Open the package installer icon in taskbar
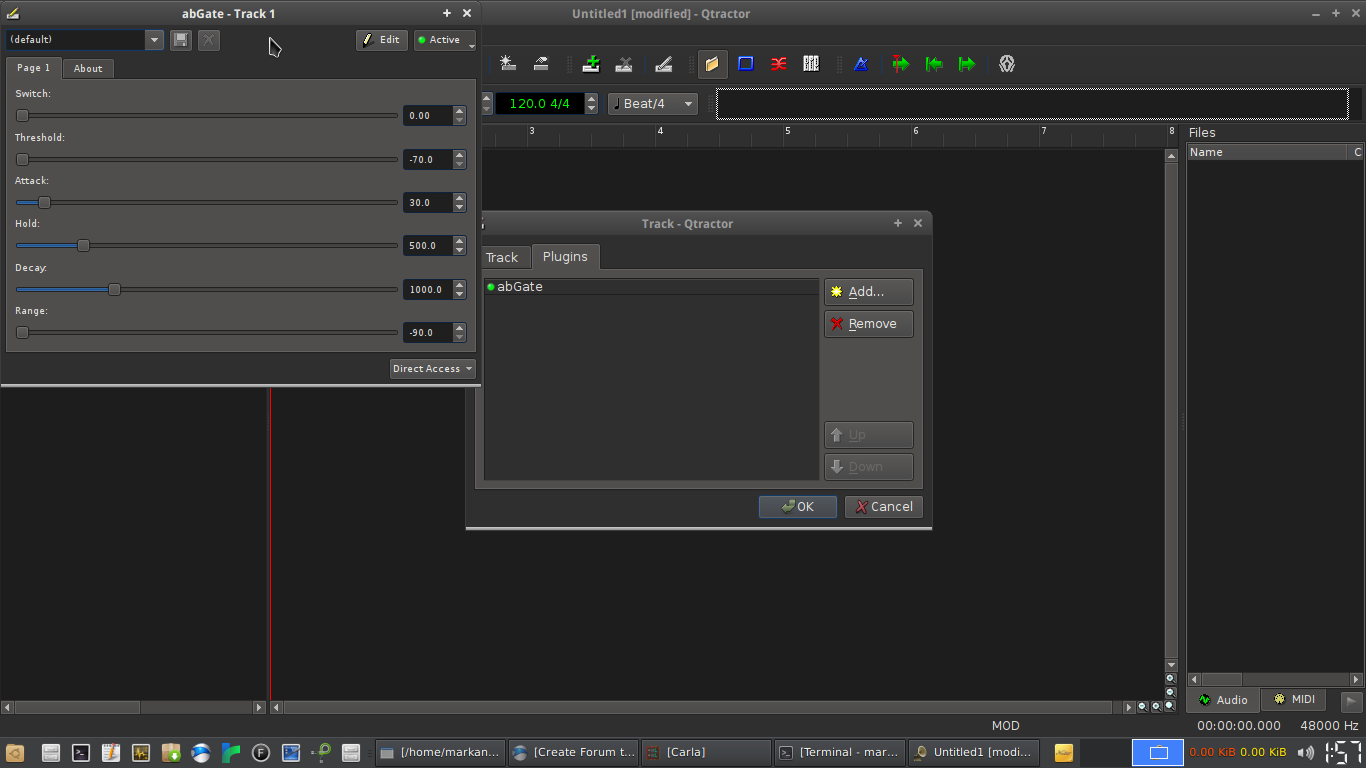This screenshot has height=768, width=1366. point(171,753)
